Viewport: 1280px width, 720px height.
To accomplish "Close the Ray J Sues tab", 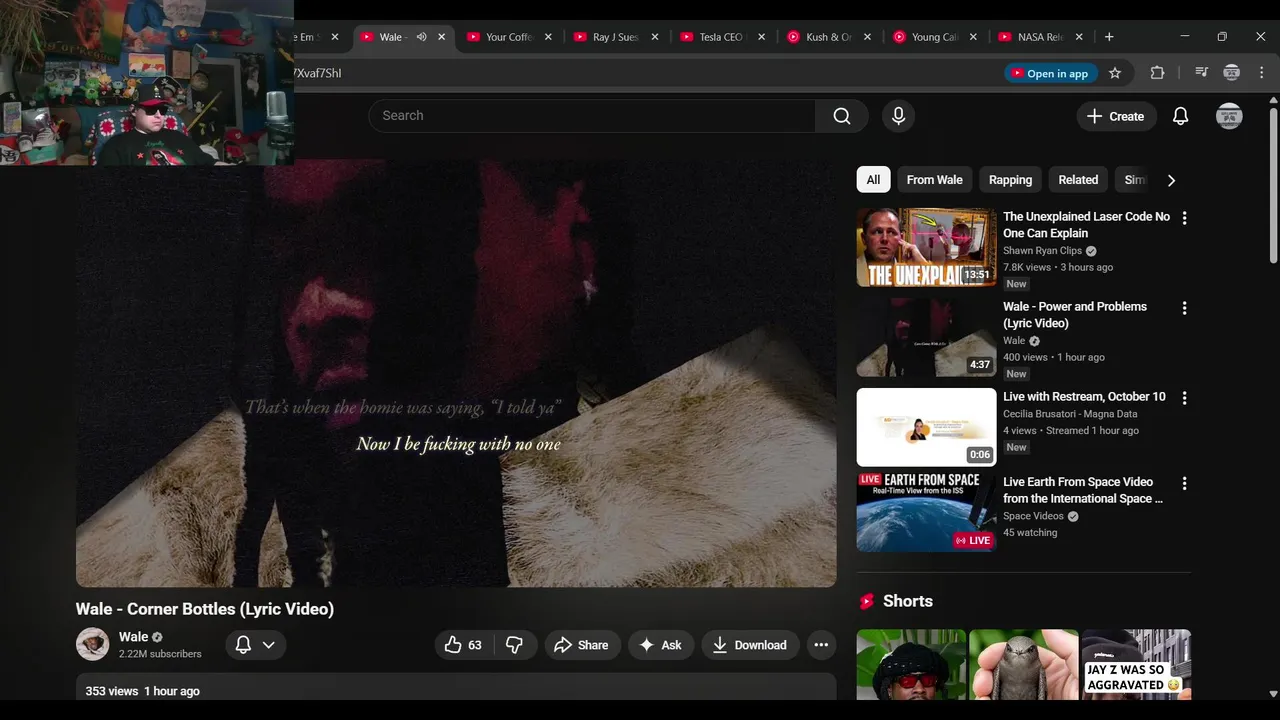I will tap(655, 37).
